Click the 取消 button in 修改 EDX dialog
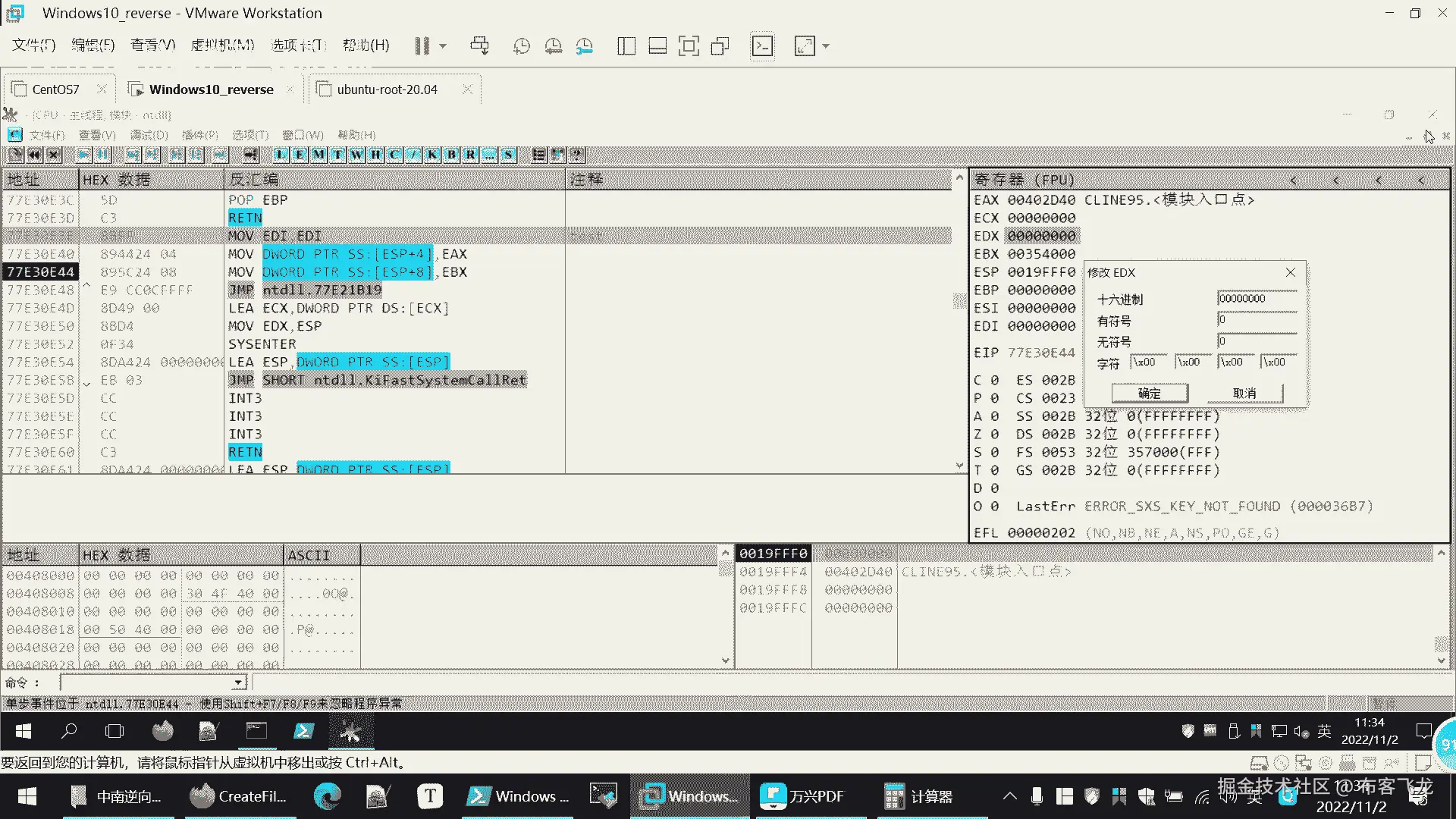Viewport: 1456px width, 819px height. (1244, 393)
